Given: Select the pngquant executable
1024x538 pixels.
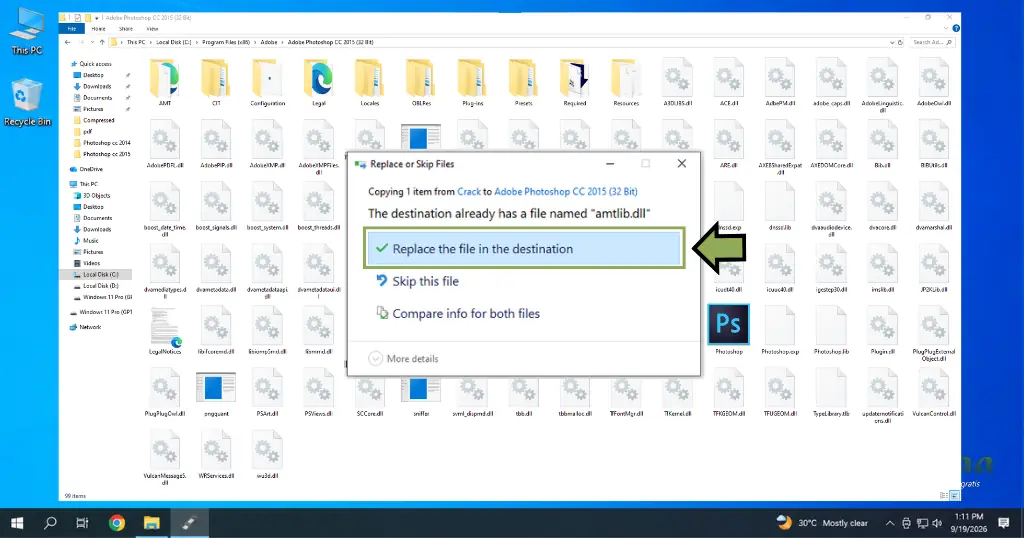Looking at the screenshot, I should coord(216,392).
